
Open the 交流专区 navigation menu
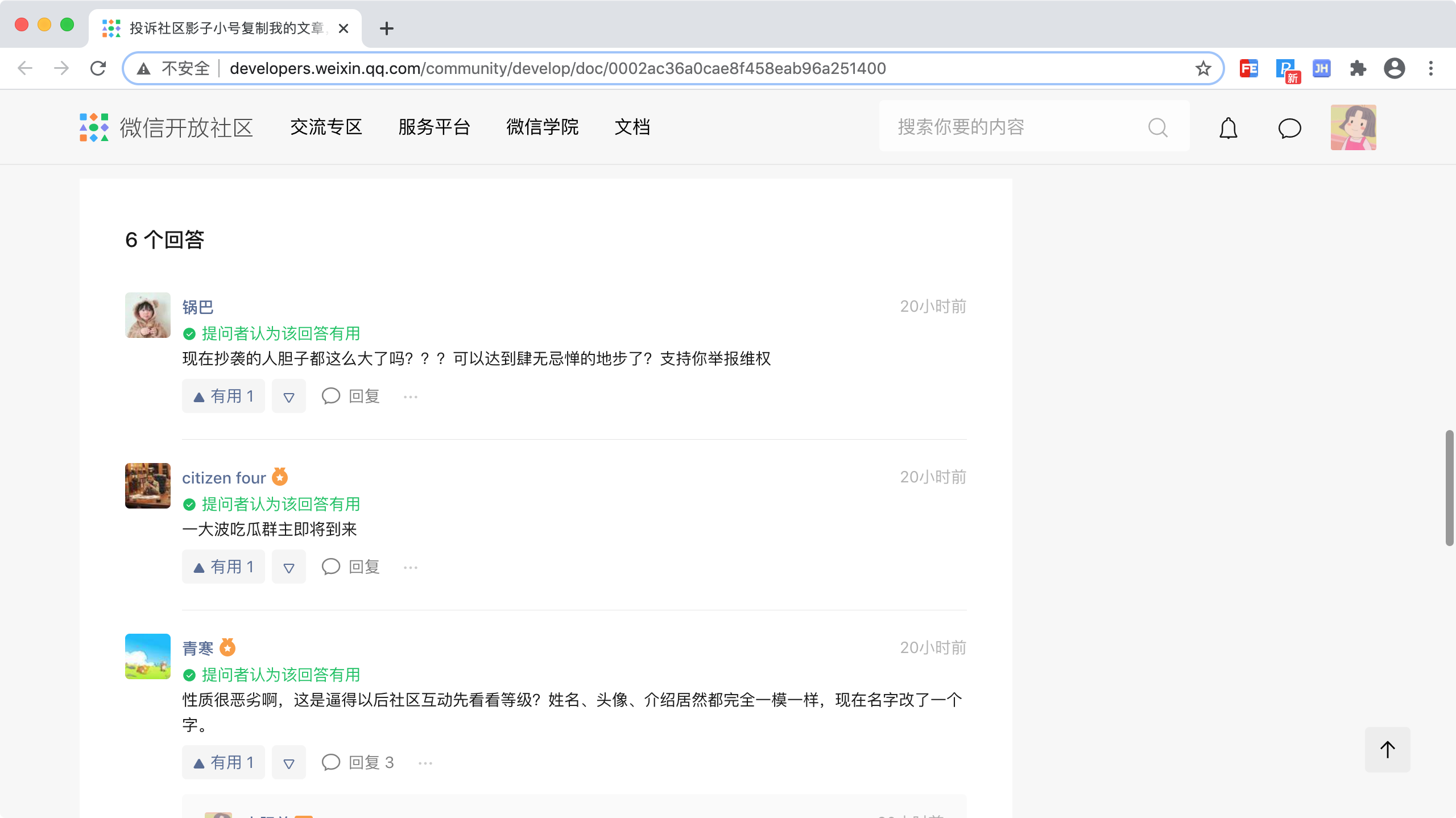point(326,127)
